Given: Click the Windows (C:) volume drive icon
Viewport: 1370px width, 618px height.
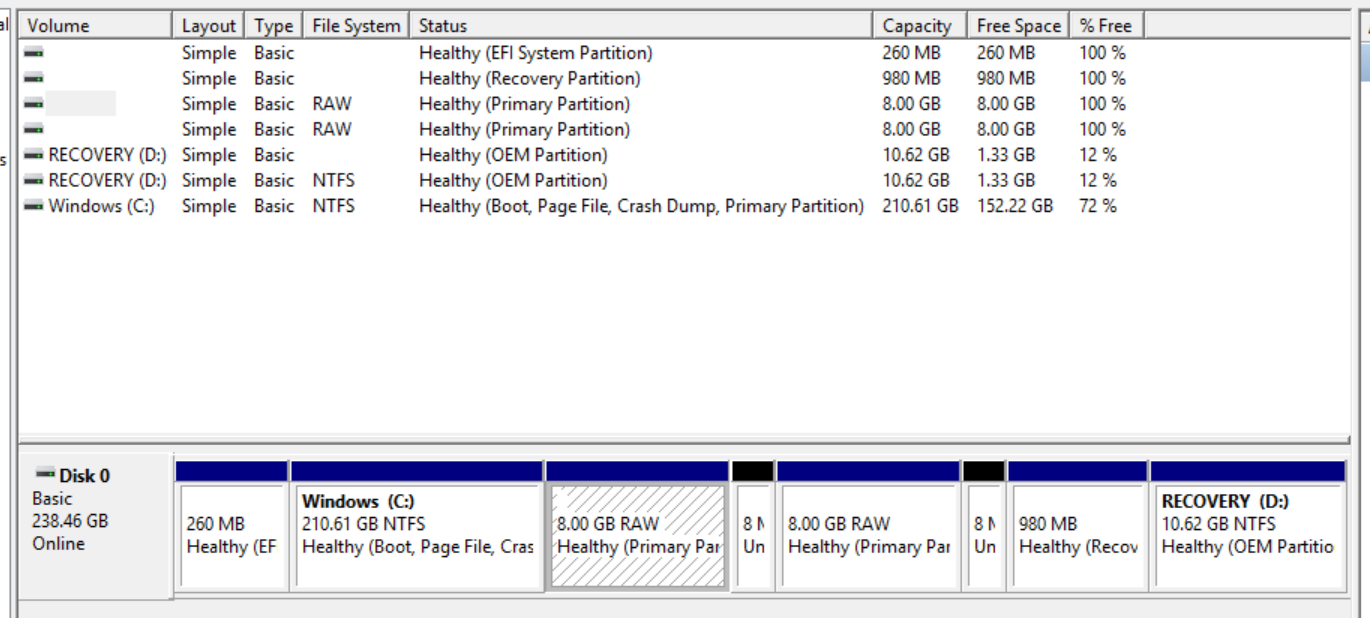Looking at the screenshot, I should (x=34, y=207).
